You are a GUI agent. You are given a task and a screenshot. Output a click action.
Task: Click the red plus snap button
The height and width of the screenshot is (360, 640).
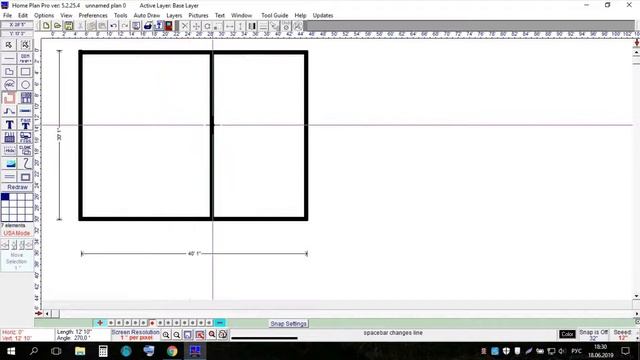pos(100,323)
